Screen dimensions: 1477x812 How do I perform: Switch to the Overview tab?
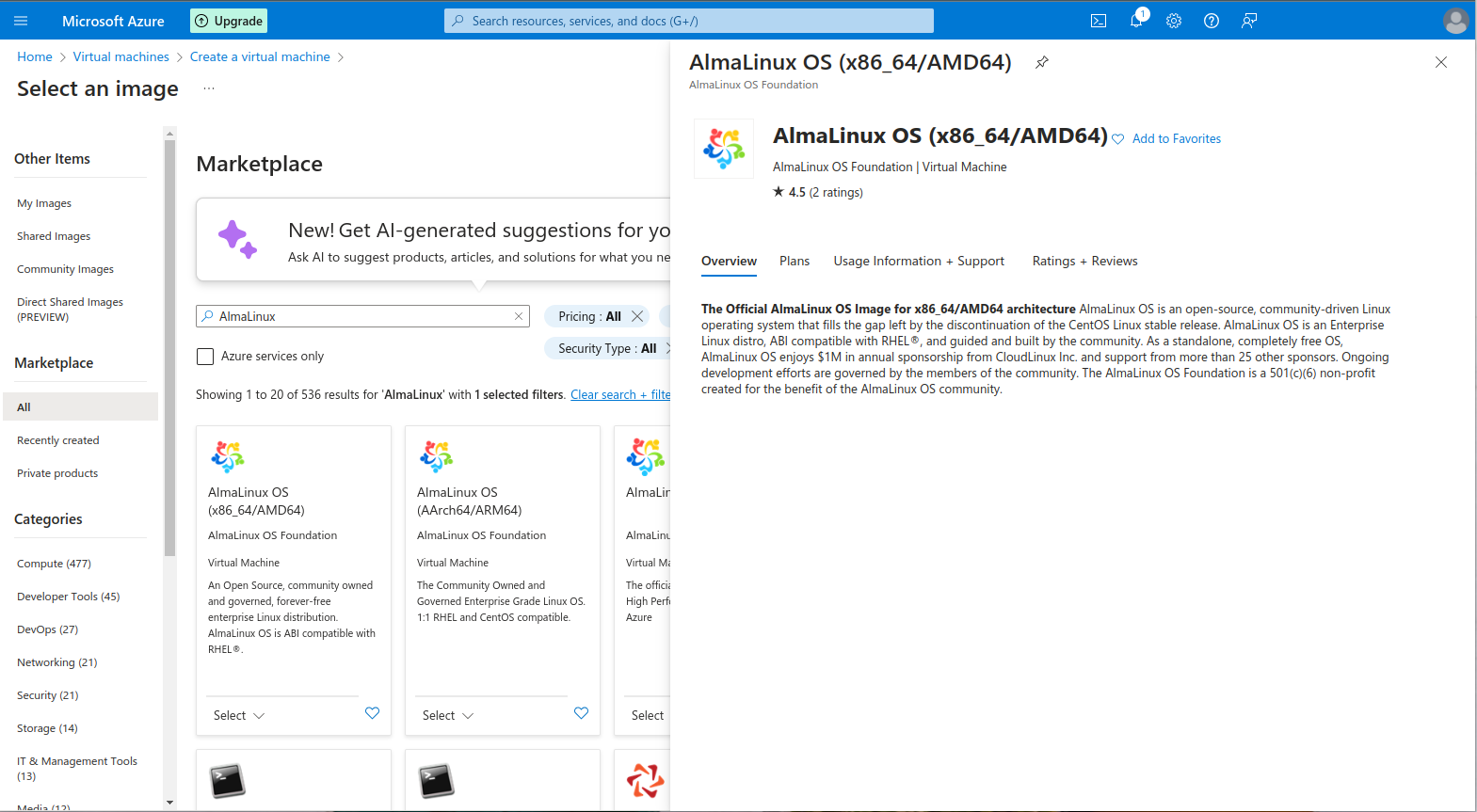tap(729, 261)
